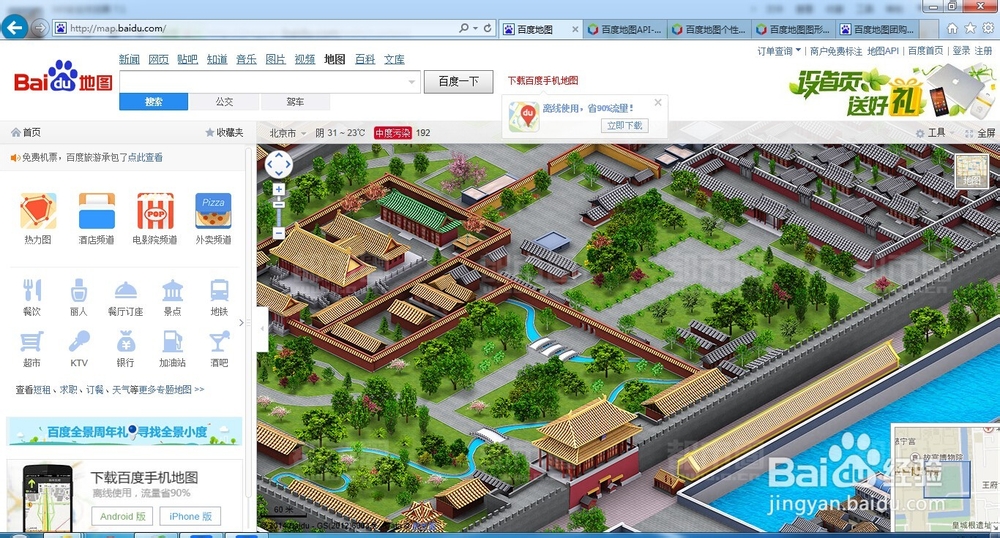Click the browser forward arrow button
Viewport: 1000px width, 538px height.
(x=40, y=28)
